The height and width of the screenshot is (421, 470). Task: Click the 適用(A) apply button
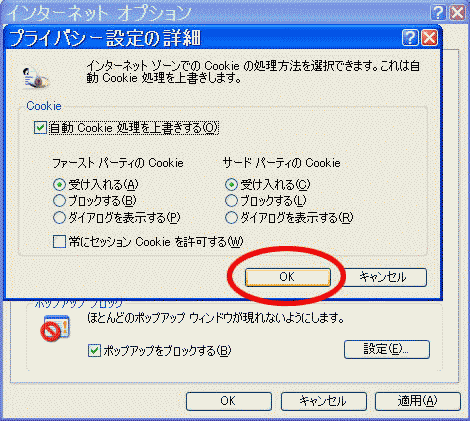(x=418, y=401)
